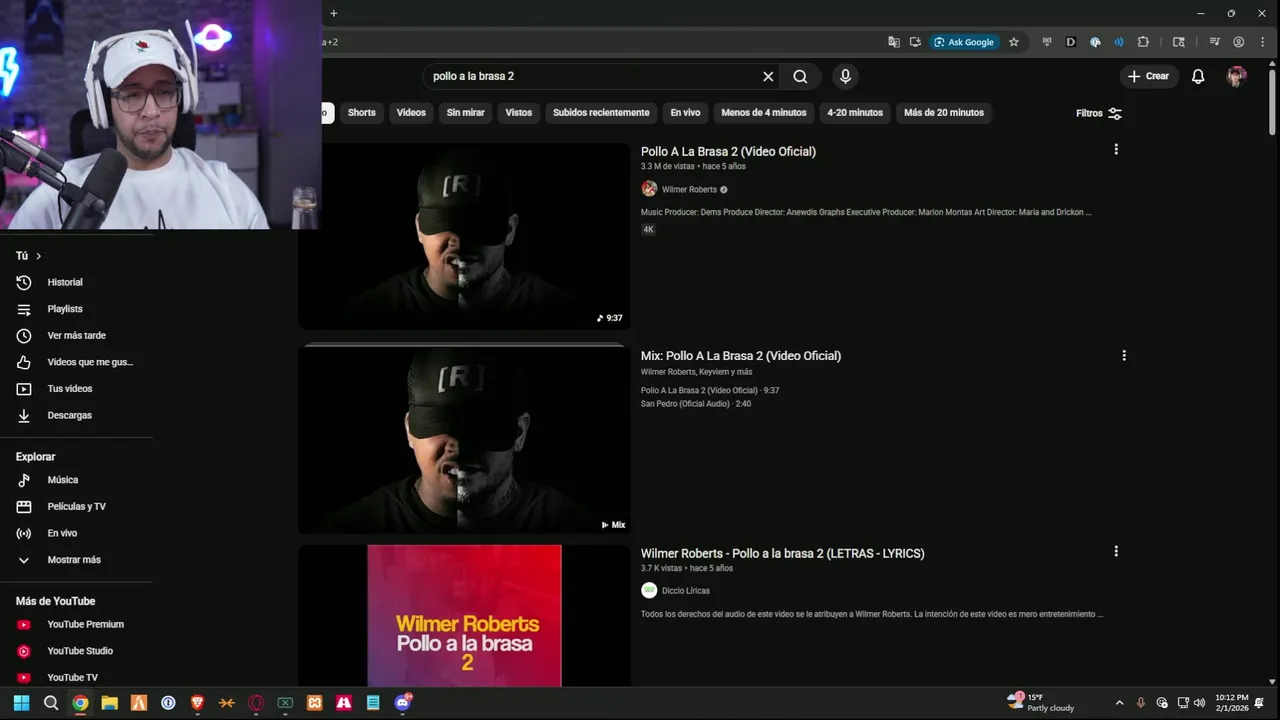Select the Shorts filter chip
Viewport: 1280px width, 720px height.
pyautogui.click(x=362, y=113)
